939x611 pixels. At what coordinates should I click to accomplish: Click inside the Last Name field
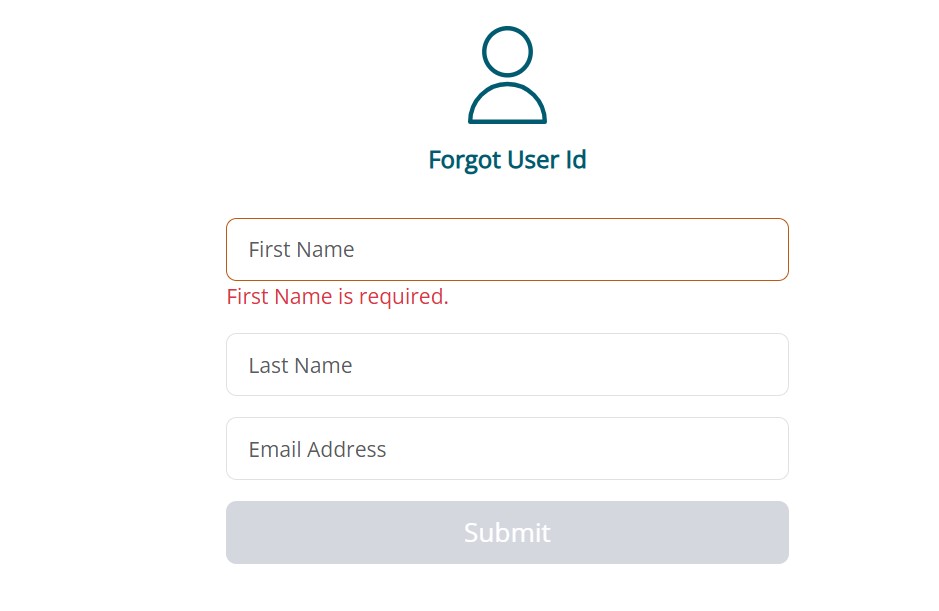click(x=507, y=364)
